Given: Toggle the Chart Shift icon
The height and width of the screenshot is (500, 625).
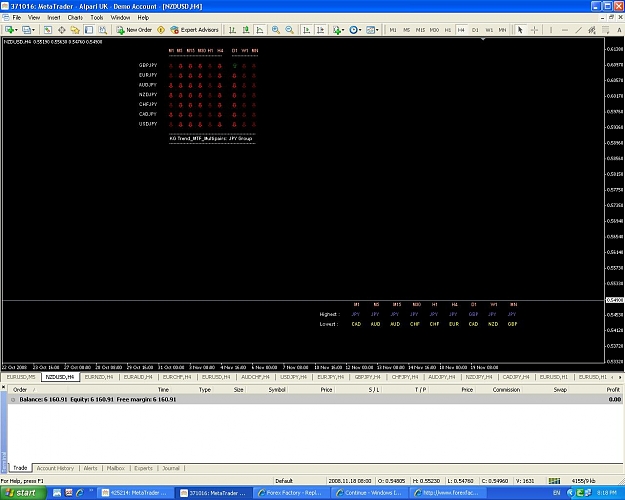Looking at the screenshot, I should [320, 30].
